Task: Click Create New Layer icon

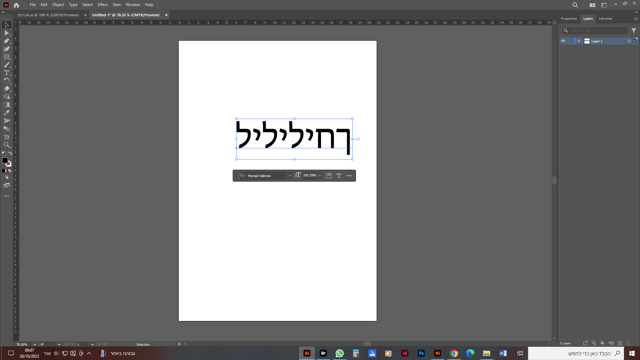Action: tap(620, 343)
